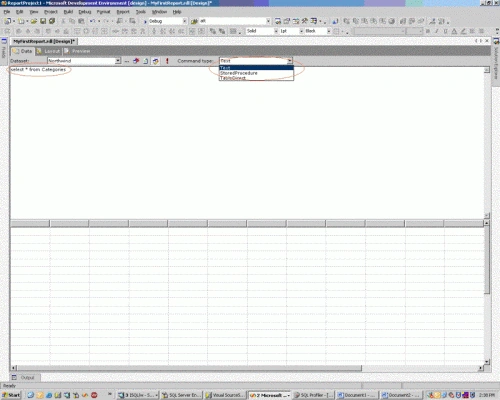The width and height of the screenshot is (500, 400).
Task: Expand the Dataset Northwind dropdown
Action: click(x=118, y=61)
